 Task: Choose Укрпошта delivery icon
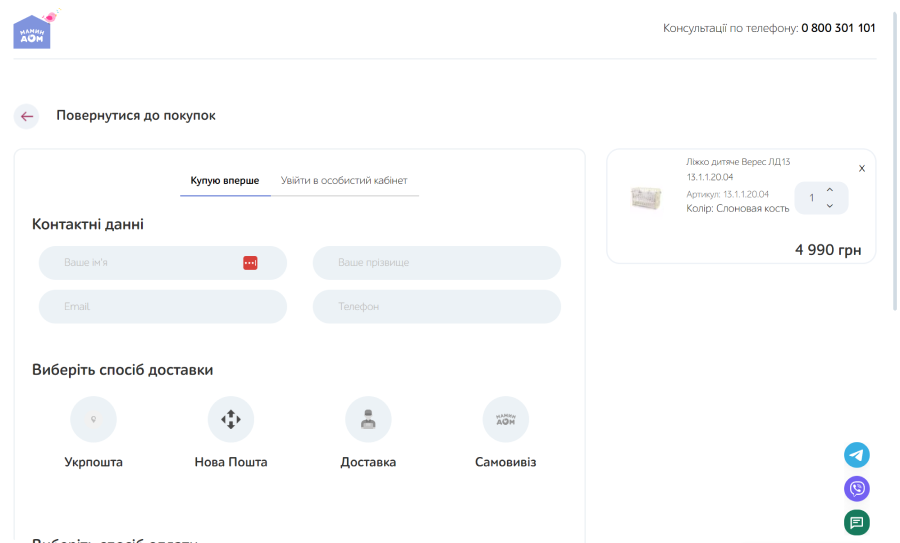click(94, 420)
